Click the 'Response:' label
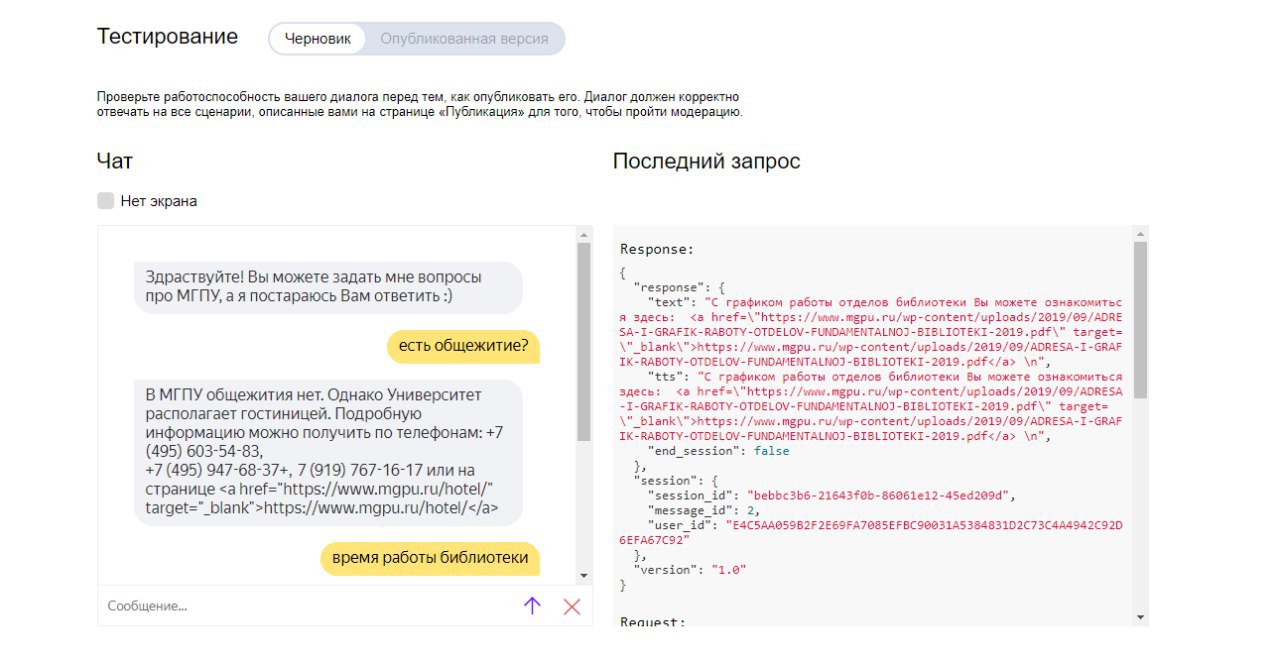This screenshot has height=660, width=1280. point(655,249)
